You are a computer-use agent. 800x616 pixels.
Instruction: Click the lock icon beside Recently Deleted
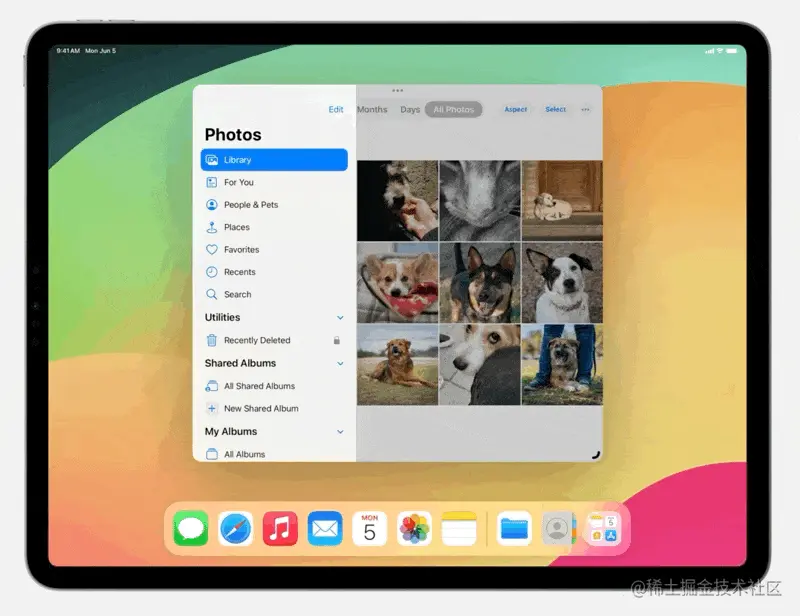tap(337, 340)
